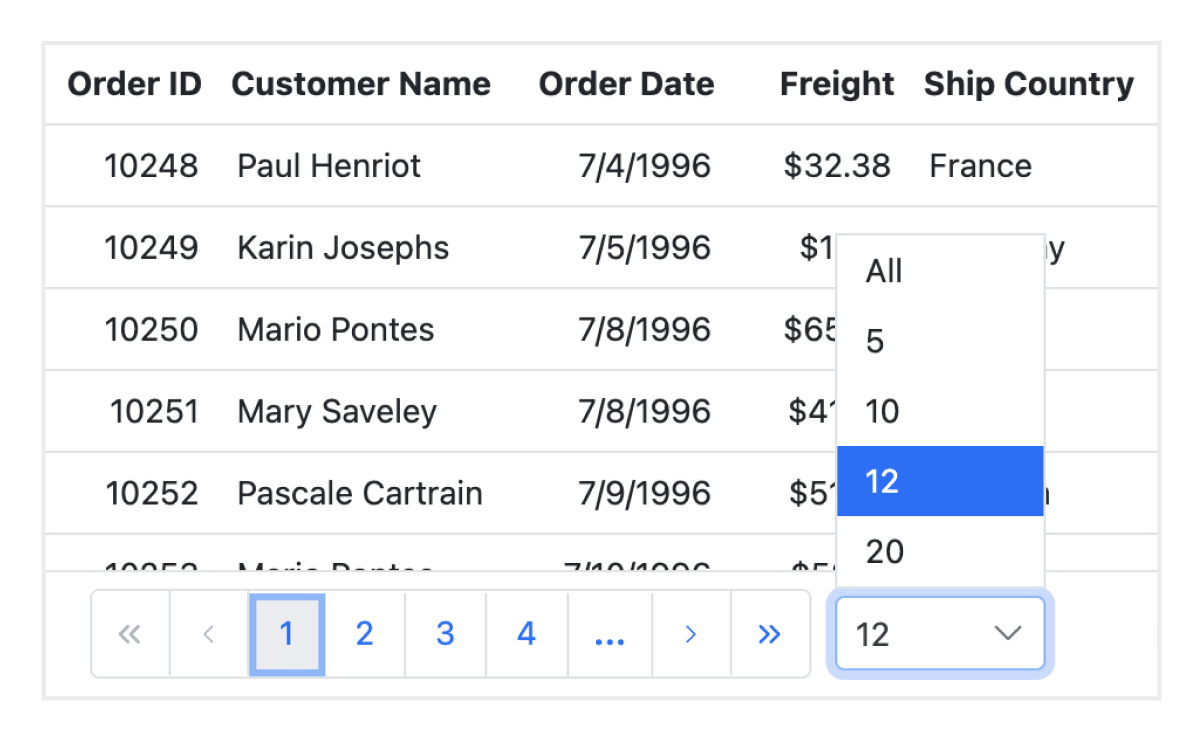Click the previous-page arrow
Screen dimensions: 1201x741
[x=208, y=634]
